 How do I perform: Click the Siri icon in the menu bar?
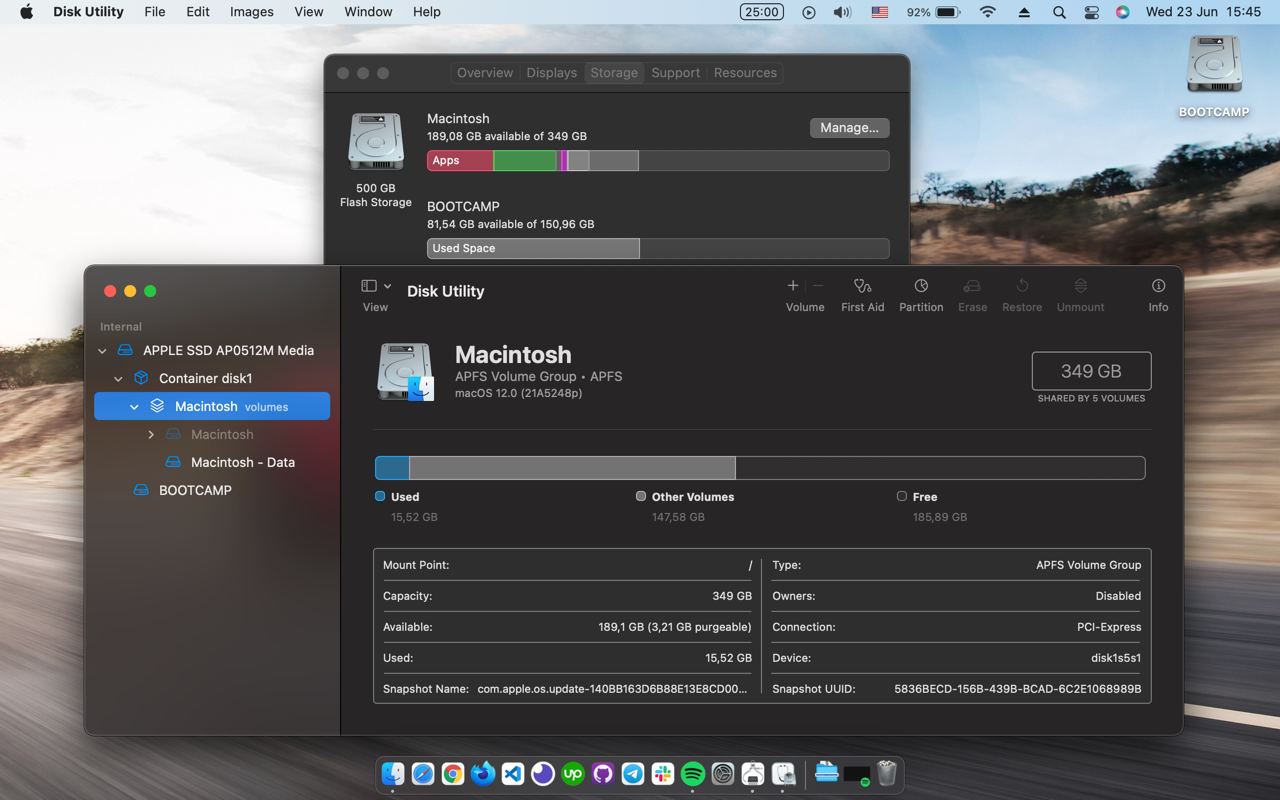(x=1123, y=12)
